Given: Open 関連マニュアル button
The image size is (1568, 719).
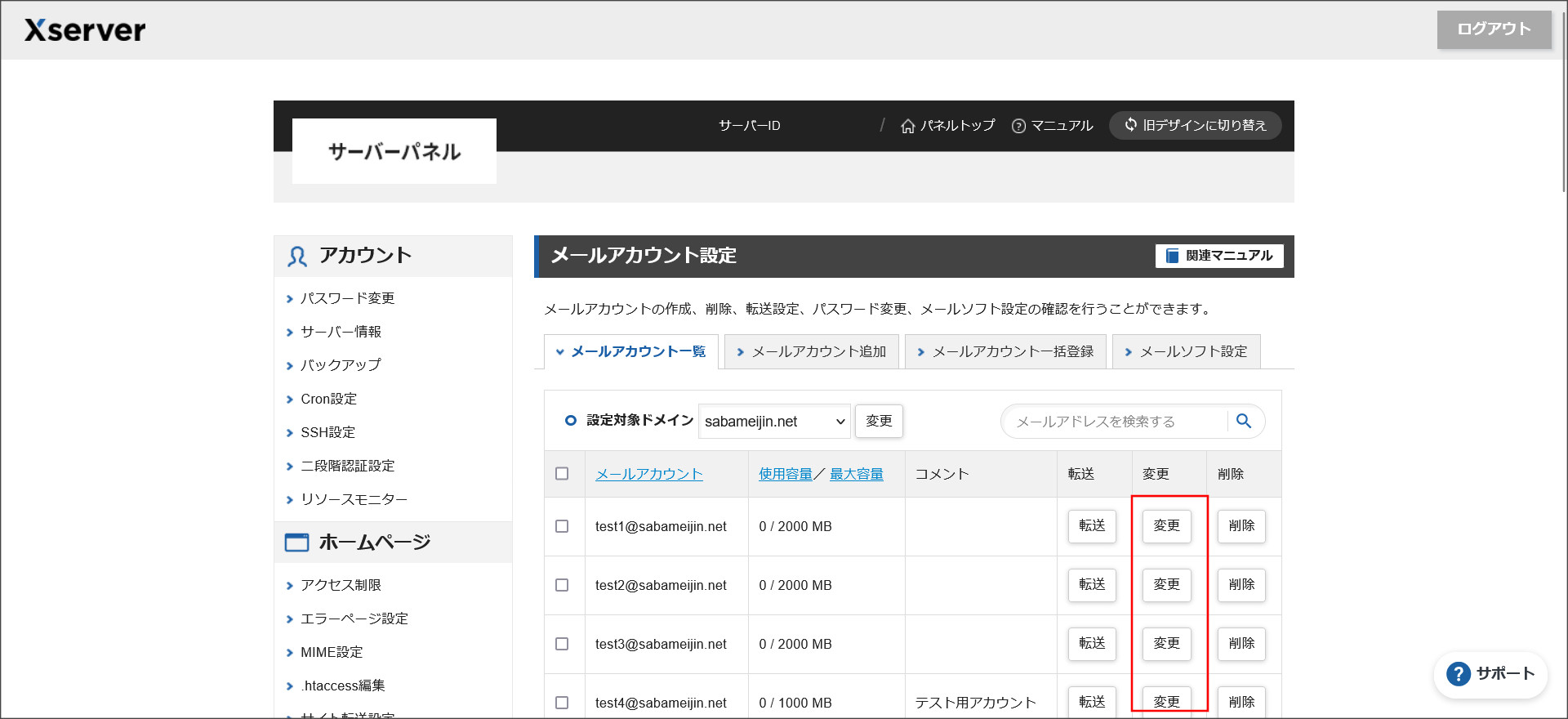Looking at the screenshot, I should point(1219,256).
